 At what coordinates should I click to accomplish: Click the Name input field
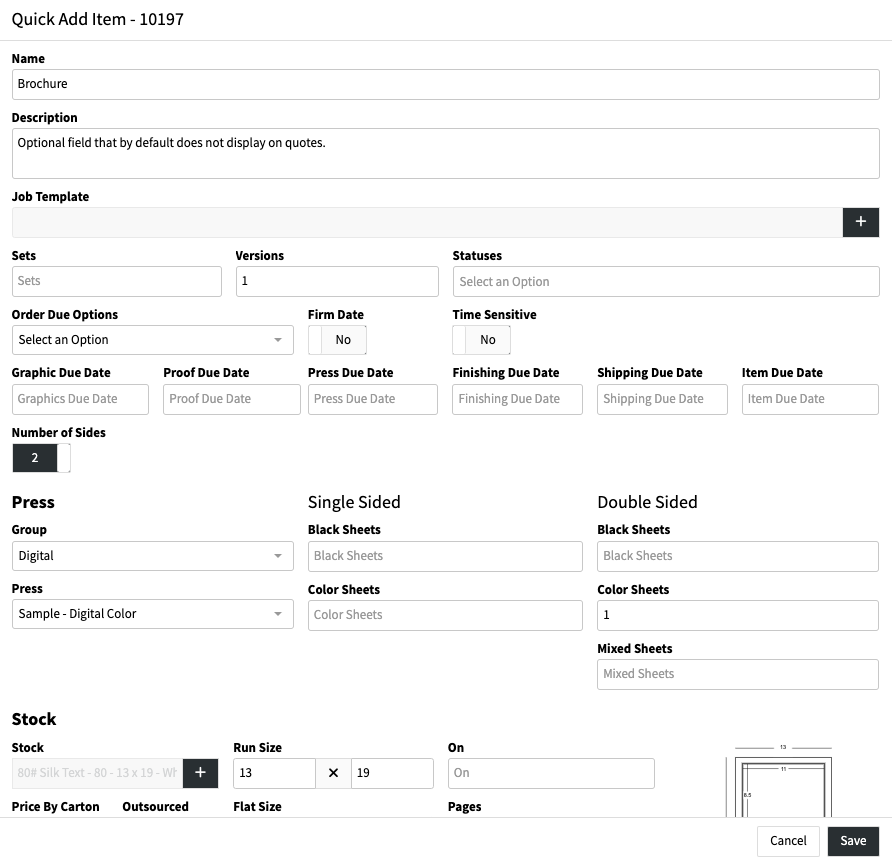445,84
